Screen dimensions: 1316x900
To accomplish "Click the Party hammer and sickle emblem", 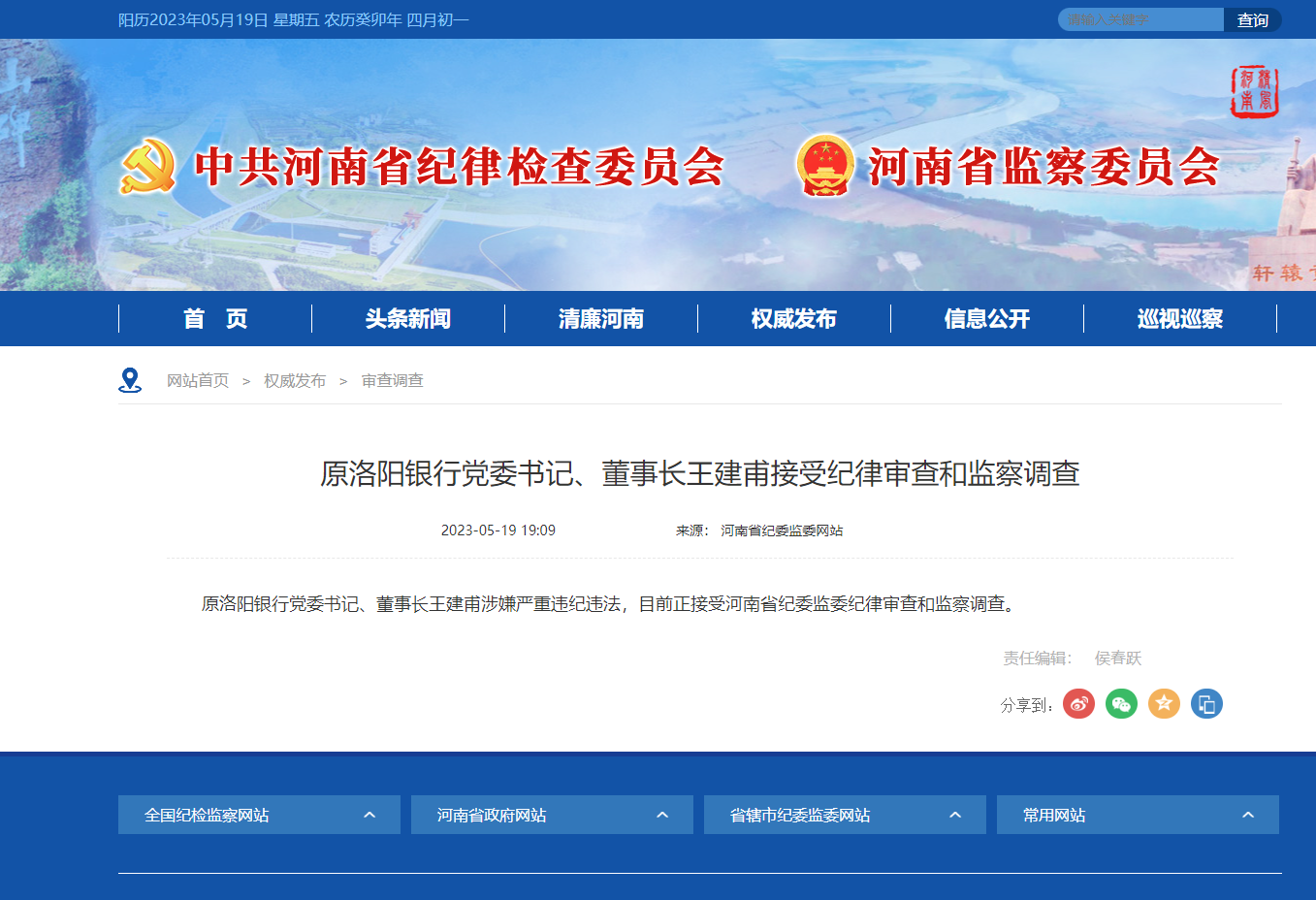I will point(147,167).
